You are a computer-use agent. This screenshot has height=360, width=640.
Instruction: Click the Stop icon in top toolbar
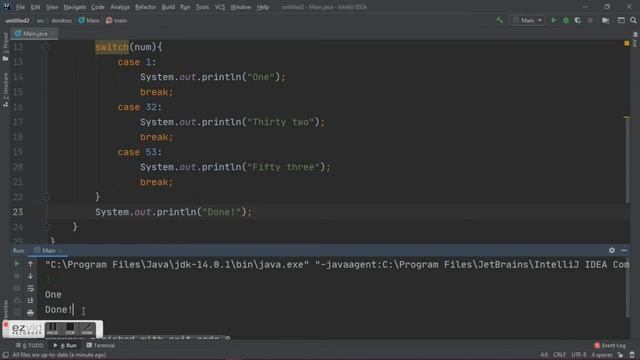point(590,20)
